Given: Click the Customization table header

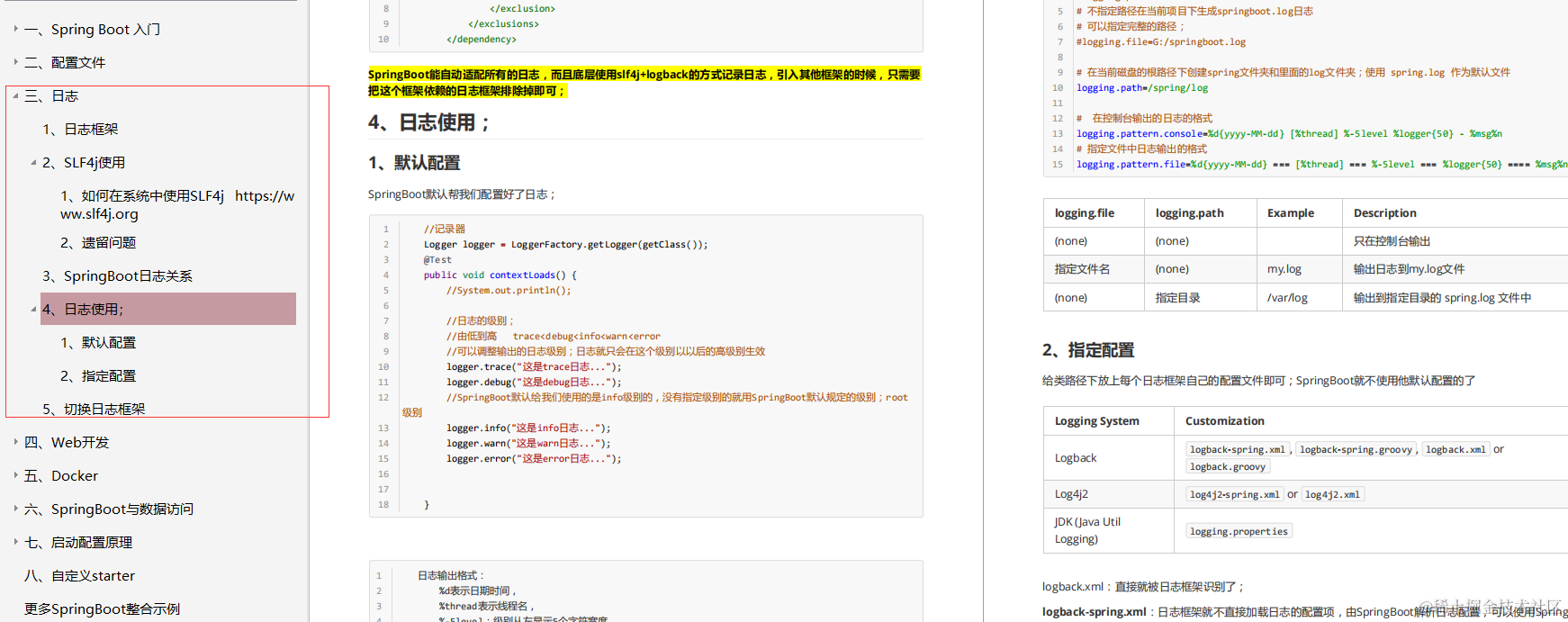Looking at the screenshot, I should click(1225, 421).
